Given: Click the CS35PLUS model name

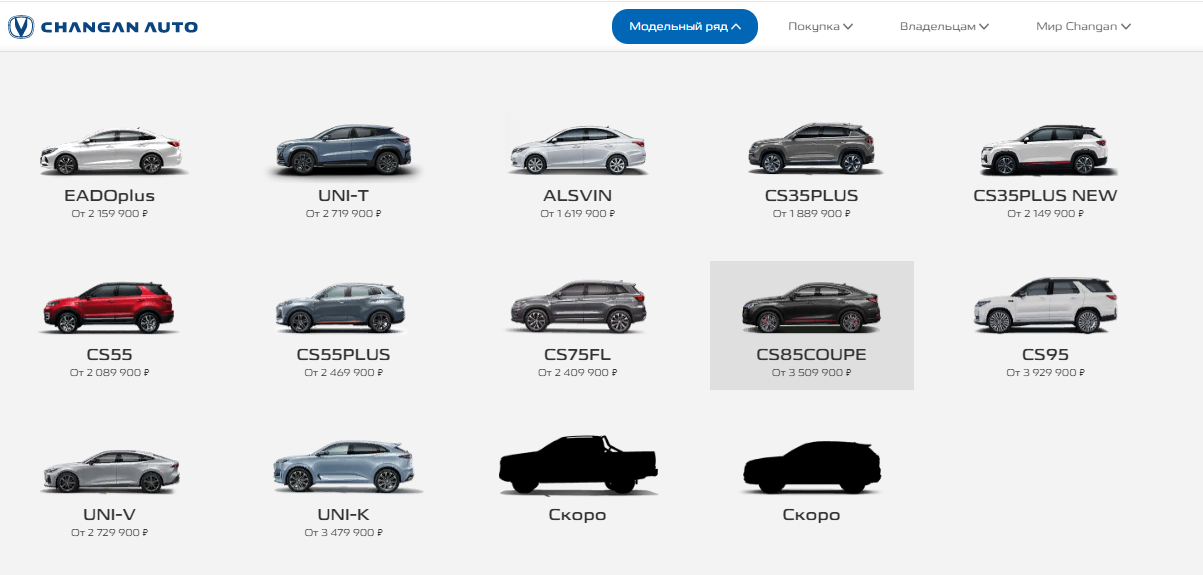Looking at the screenshot, I should point(812,196).
